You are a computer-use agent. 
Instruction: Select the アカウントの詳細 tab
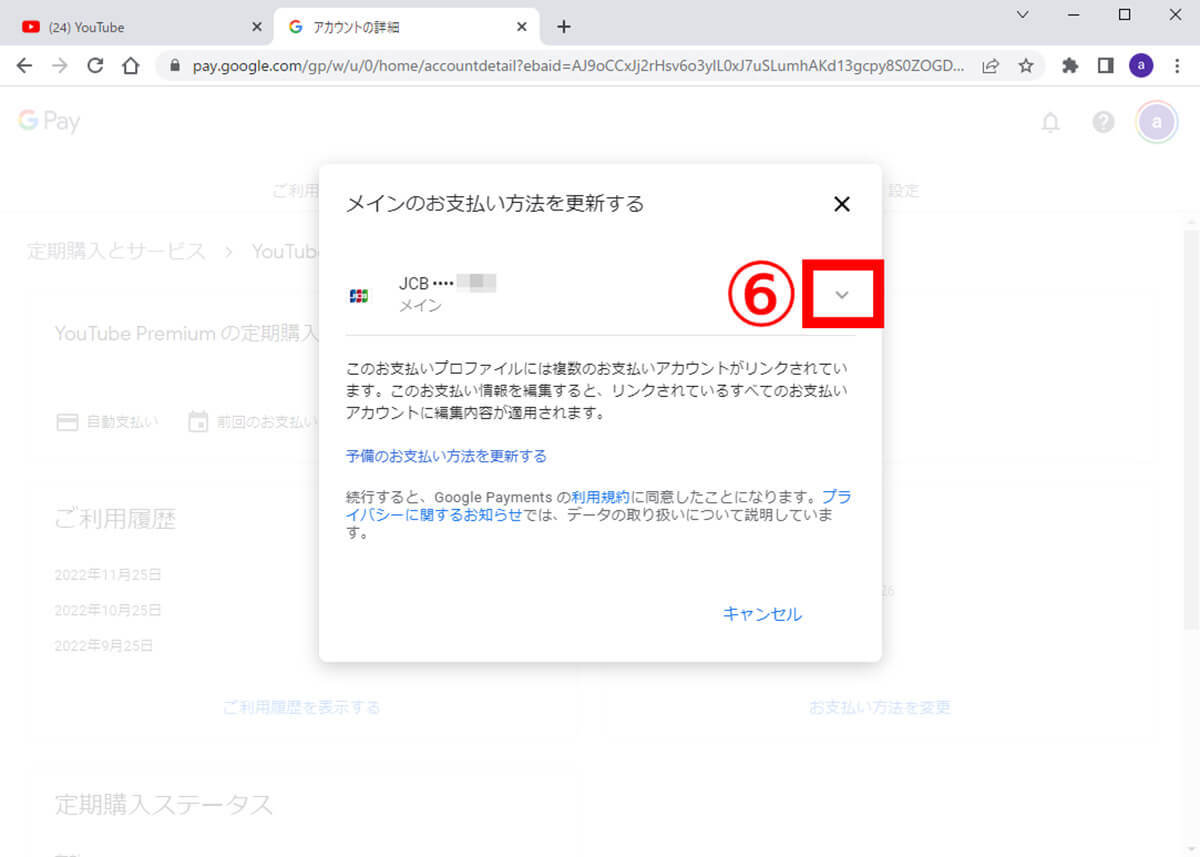407,27
